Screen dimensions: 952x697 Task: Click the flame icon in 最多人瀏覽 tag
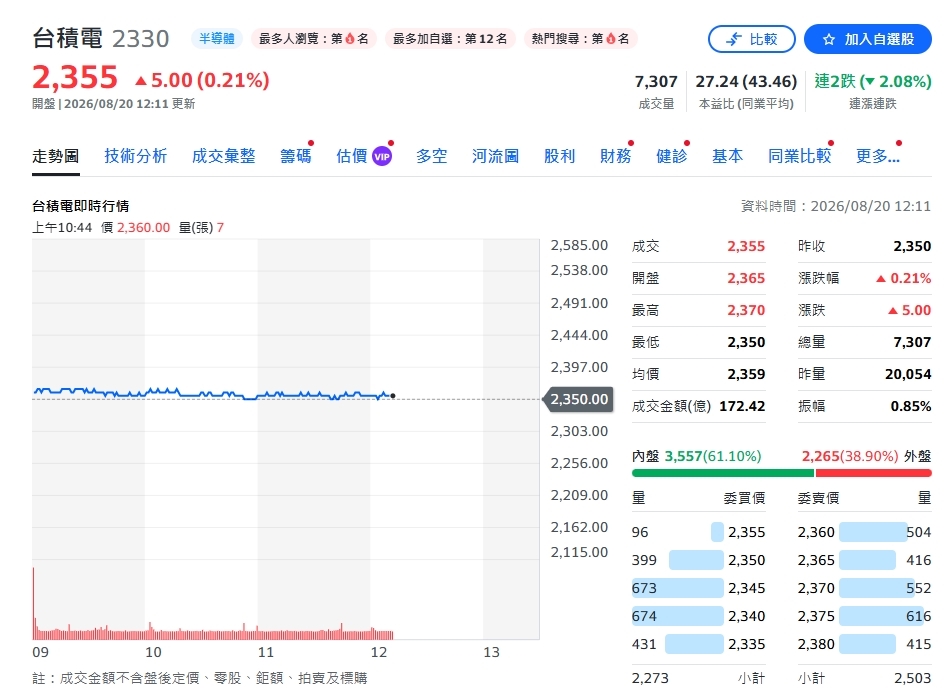point(350,39)
